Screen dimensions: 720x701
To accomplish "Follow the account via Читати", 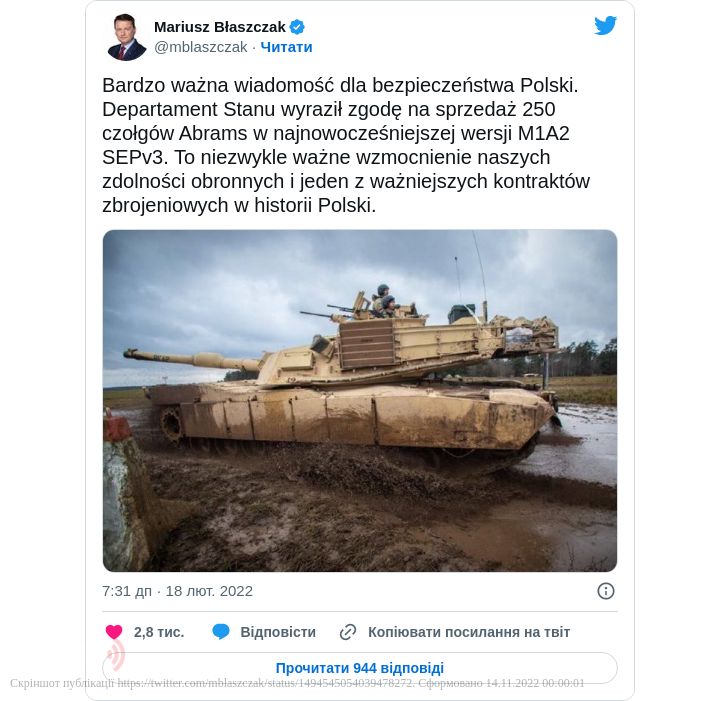I will pos(287,47).
